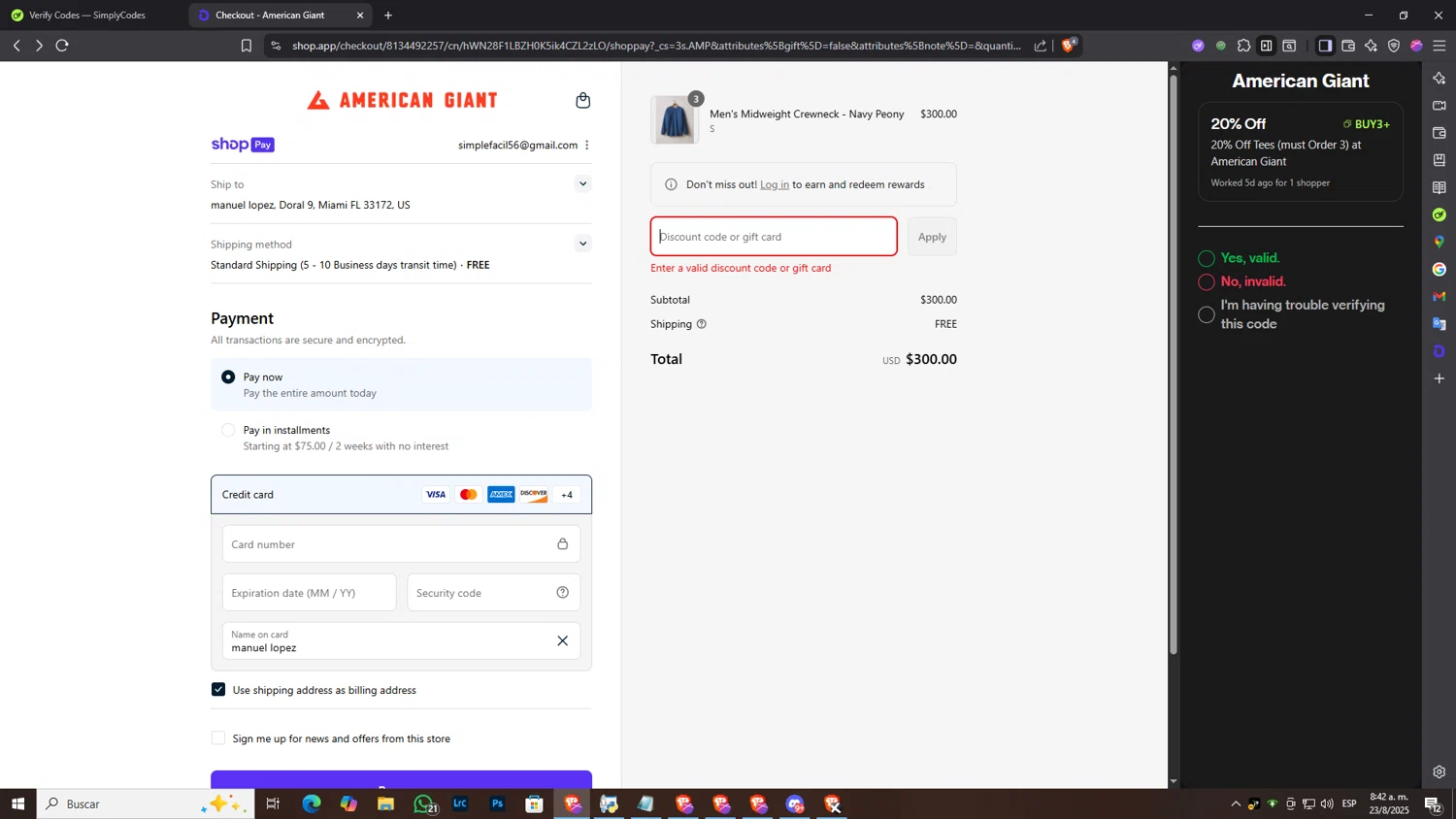
Task: Show more card types +4
Action: (567, 495)
